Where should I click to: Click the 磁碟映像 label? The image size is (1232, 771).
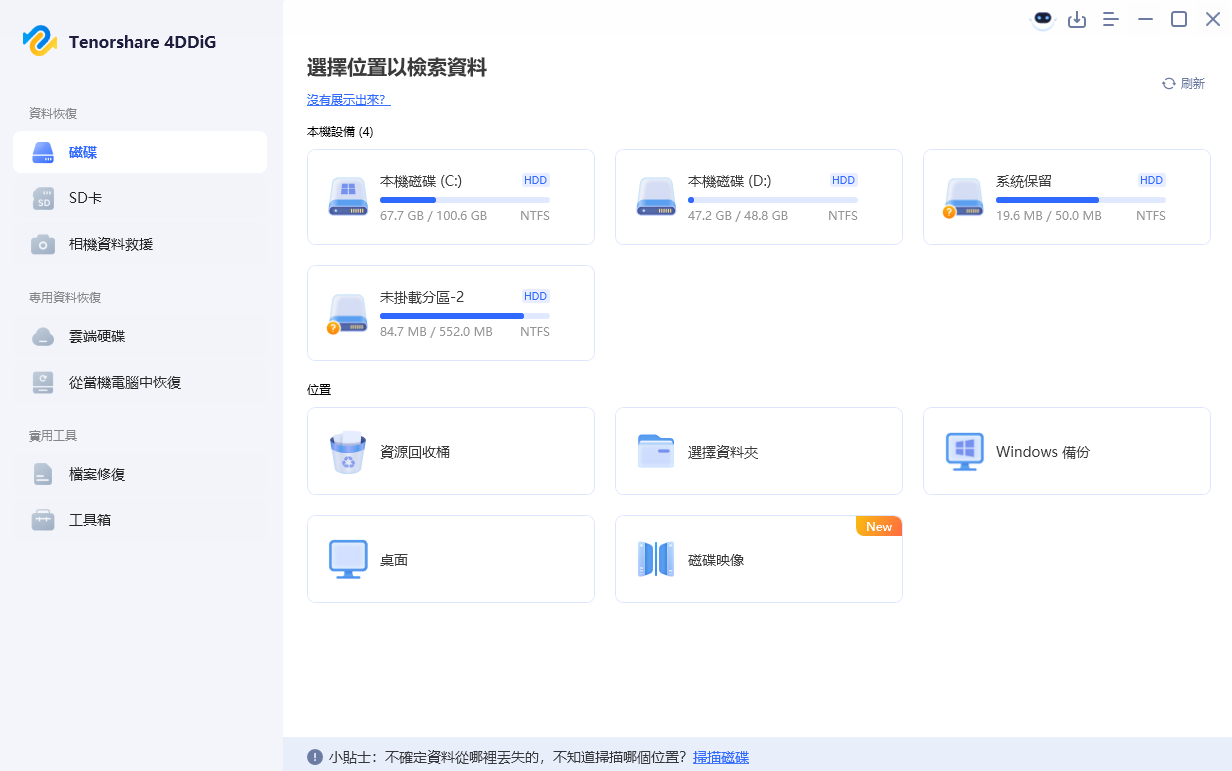click(x=716, y=560)
